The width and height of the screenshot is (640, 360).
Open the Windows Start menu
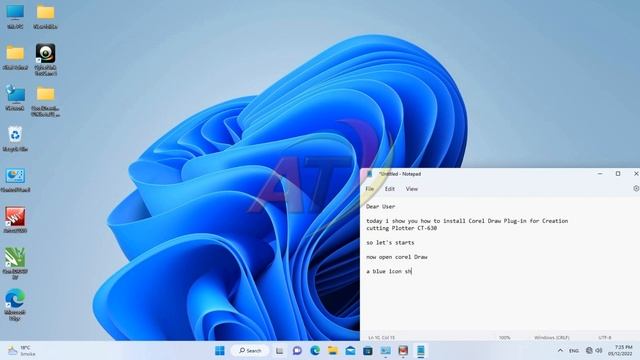coord(220,351)
